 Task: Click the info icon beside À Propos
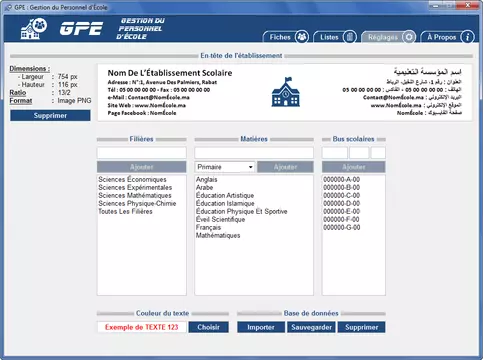(x=467, y=37)
